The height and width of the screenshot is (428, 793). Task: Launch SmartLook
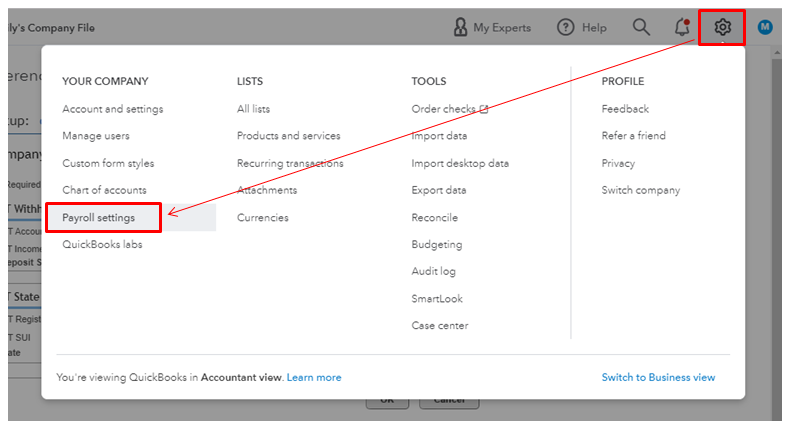(437, 298)
